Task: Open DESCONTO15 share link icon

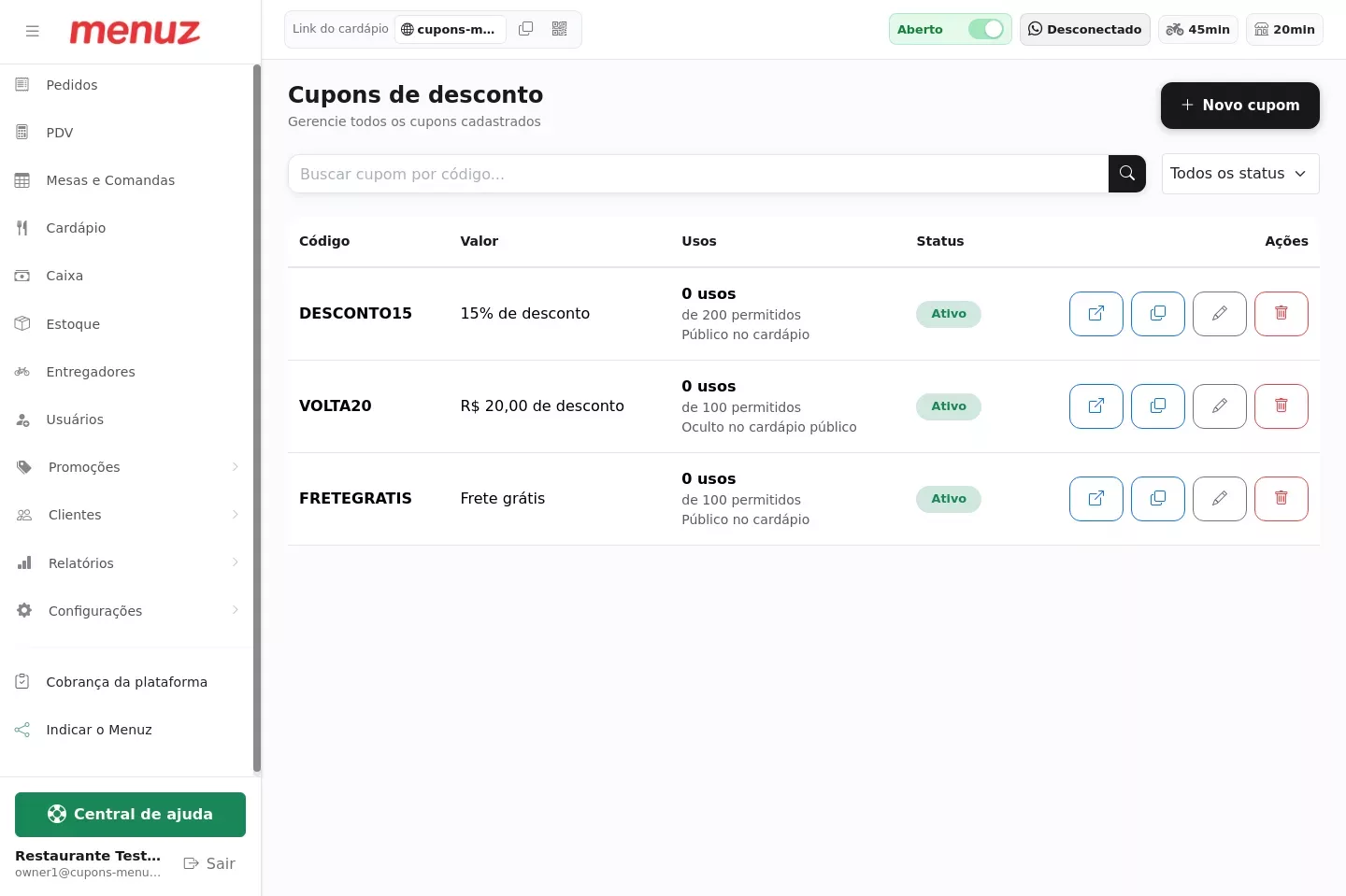Action: 1096,314
